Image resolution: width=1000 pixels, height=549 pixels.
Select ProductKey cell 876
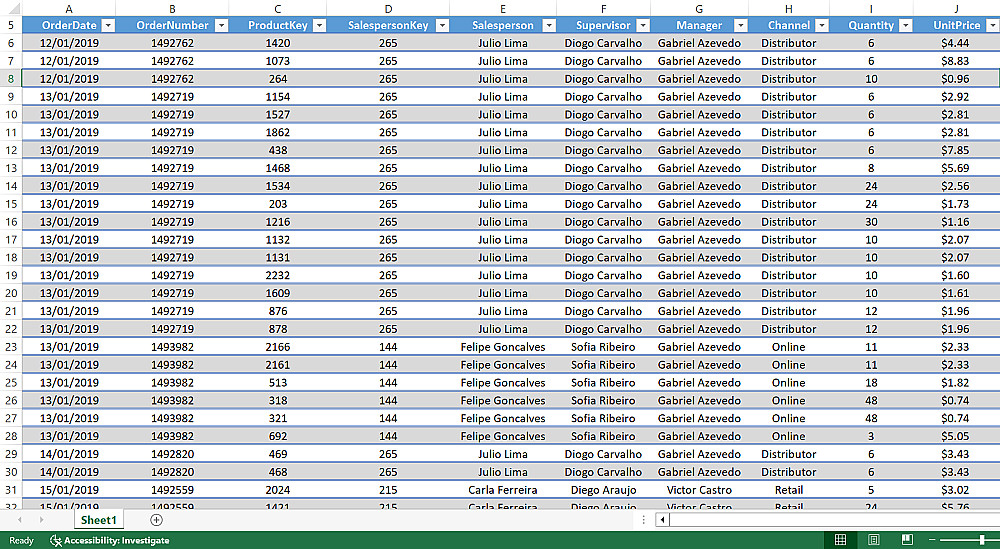coord(277,311)
